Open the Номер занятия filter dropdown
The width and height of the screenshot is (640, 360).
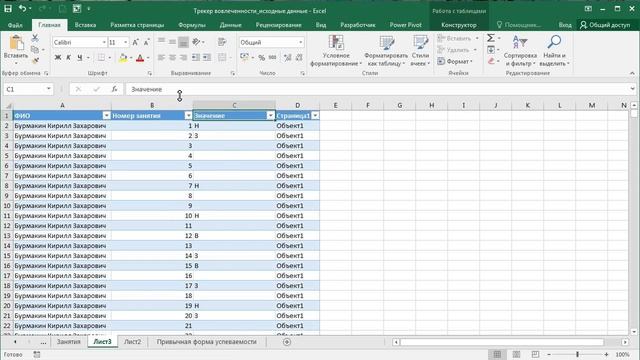coord(188,116)
